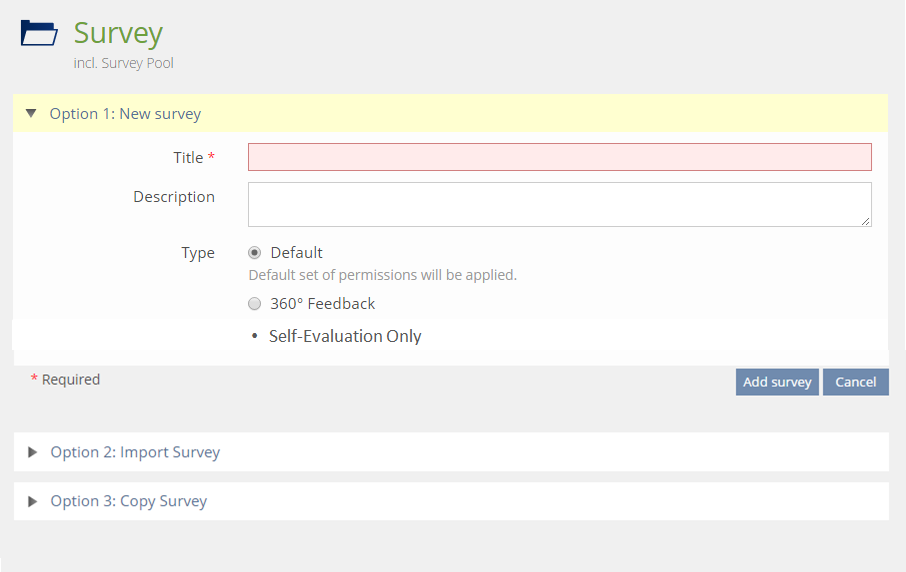Expand Option 2 via its triangle arrow
This screenshot has height=572, width=906.
point(32,452)
